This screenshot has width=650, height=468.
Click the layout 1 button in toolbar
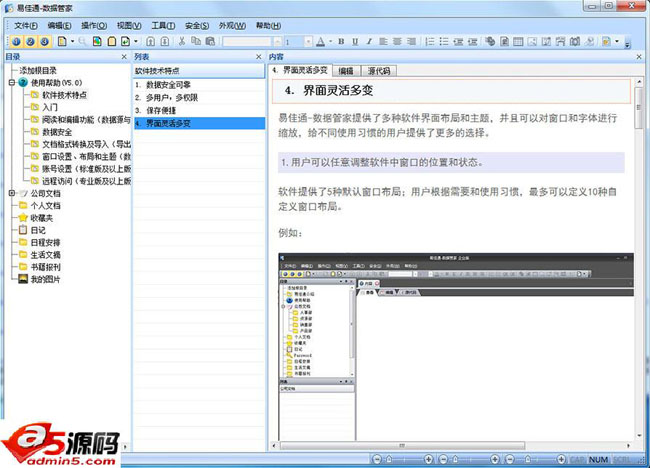(16, 41)
